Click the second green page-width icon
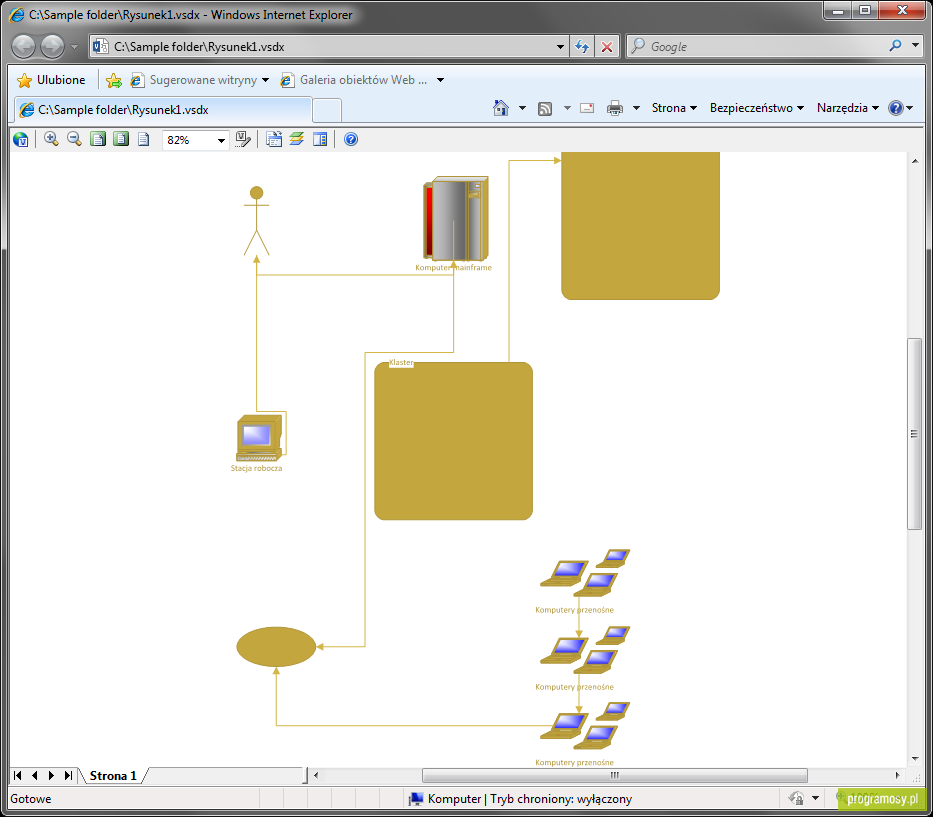The width and height of the screenshot is (933, 817). click(x=121, y=139)
